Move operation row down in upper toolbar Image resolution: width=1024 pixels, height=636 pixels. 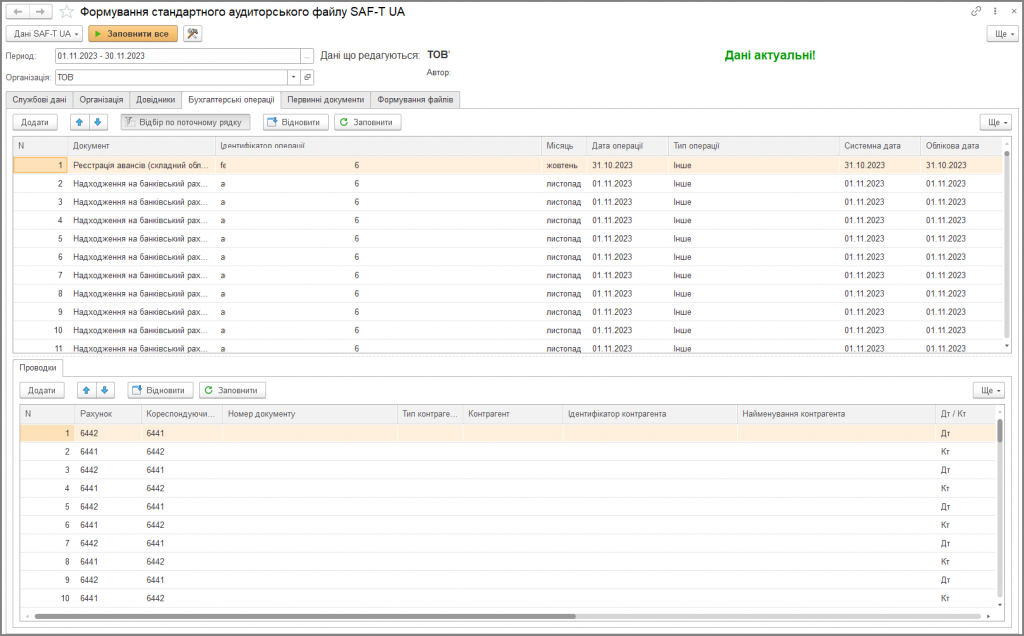97,122
